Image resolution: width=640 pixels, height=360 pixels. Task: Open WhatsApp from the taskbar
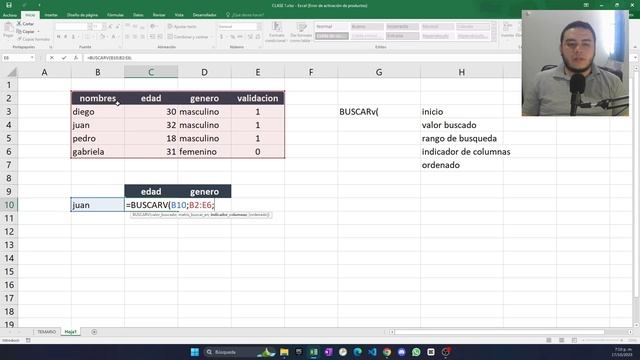[416, 352]
